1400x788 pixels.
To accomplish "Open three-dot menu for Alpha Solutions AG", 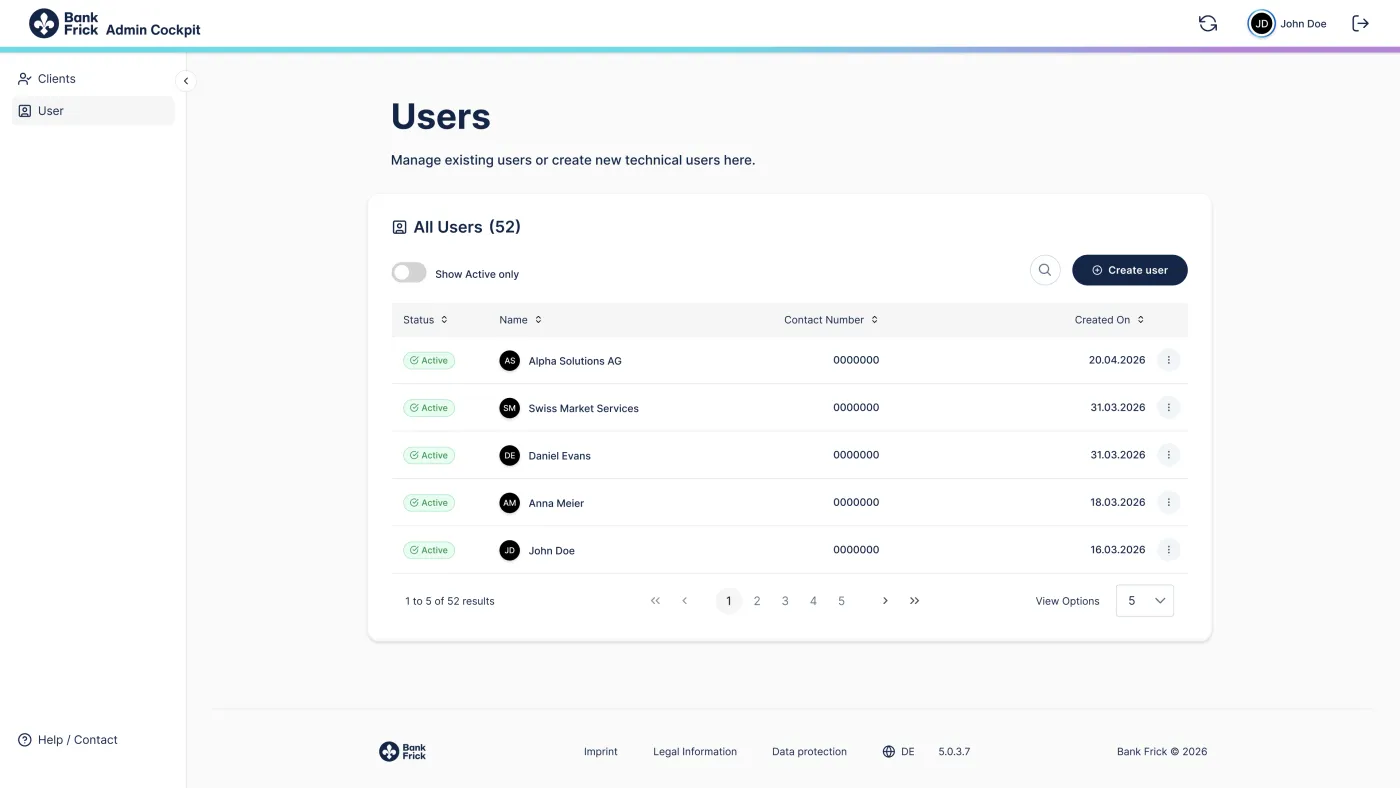I will 1168,360.
